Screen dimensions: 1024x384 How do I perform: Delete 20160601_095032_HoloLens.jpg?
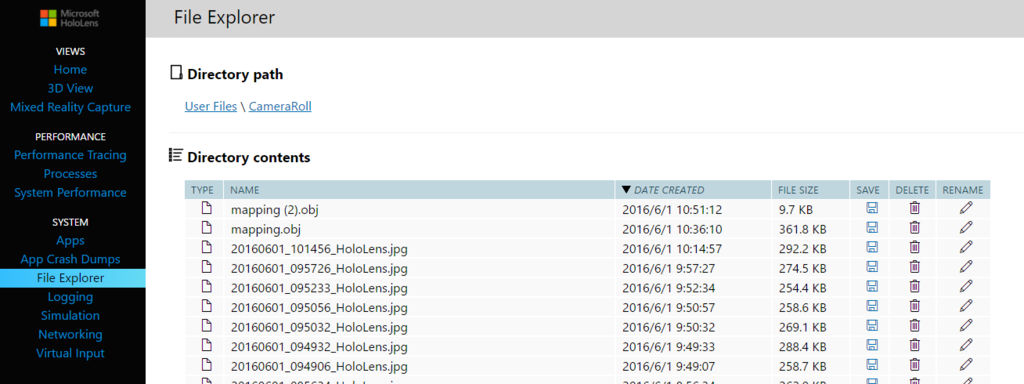(914, 325)
